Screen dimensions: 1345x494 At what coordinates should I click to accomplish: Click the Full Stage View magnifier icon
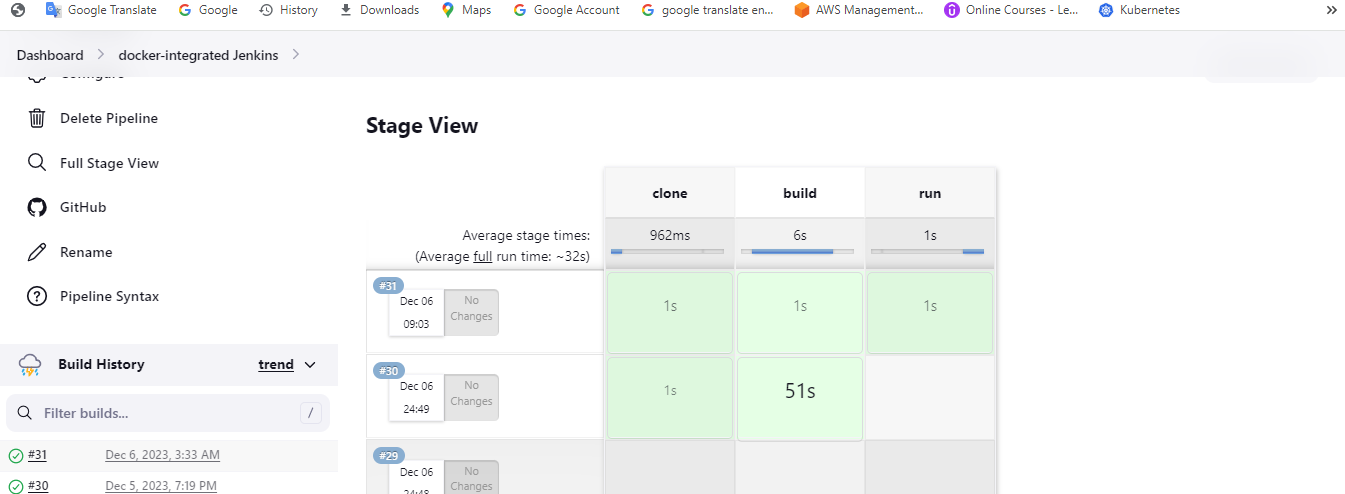(x=37, y=163)
